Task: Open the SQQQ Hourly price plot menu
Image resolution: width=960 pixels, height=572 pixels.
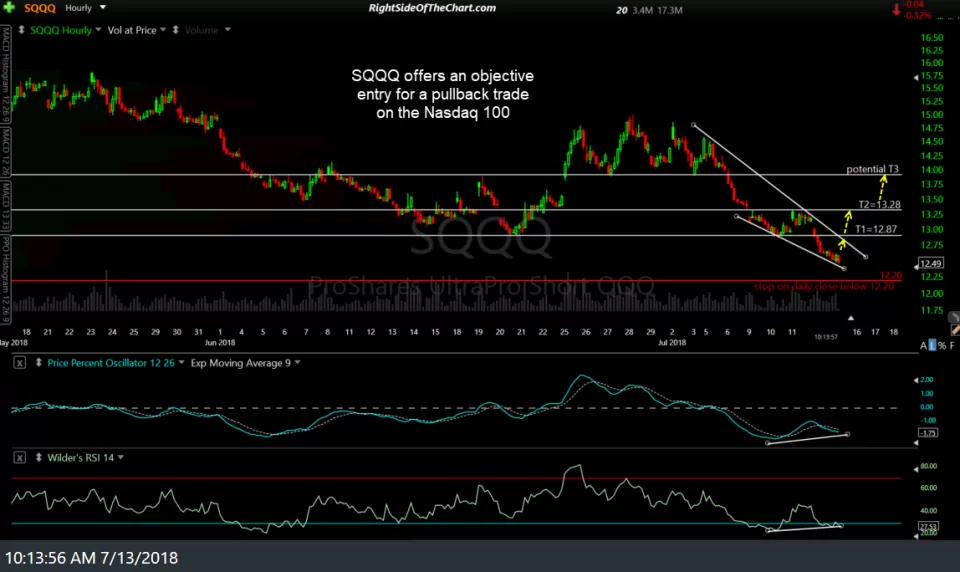Action: [98, 29]
